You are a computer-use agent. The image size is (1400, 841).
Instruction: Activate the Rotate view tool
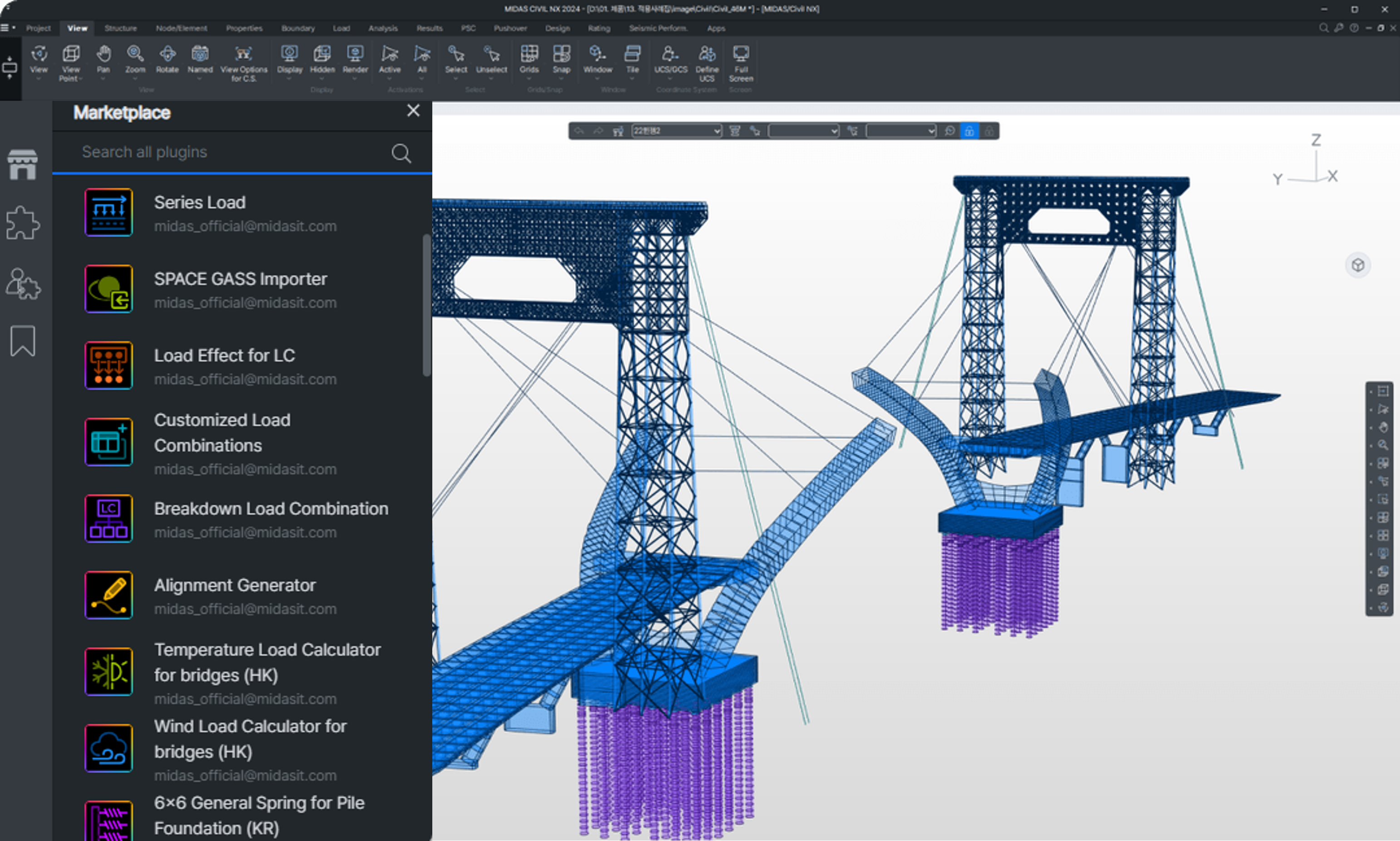(167, 60)
